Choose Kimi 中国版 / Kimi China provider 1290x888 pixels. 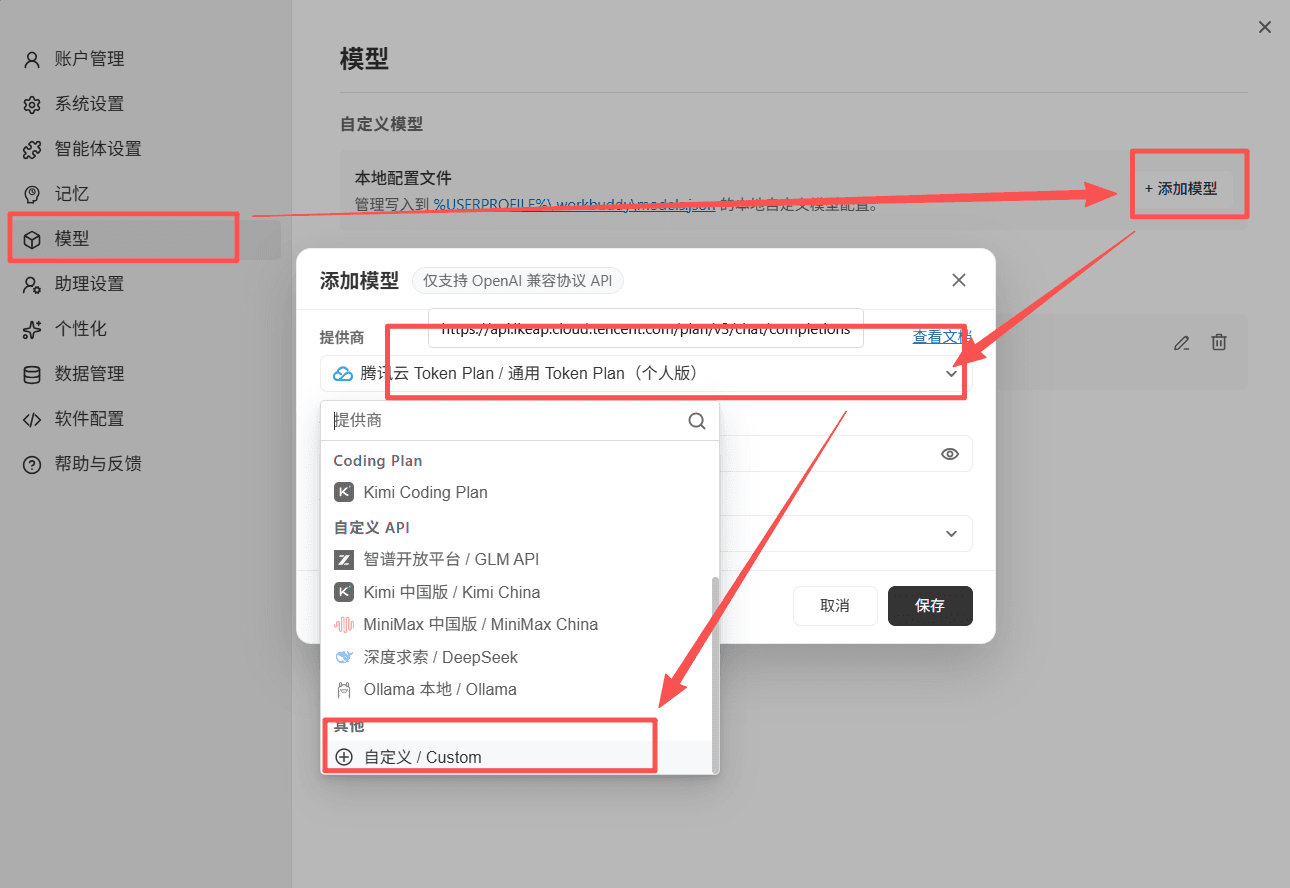516,592
